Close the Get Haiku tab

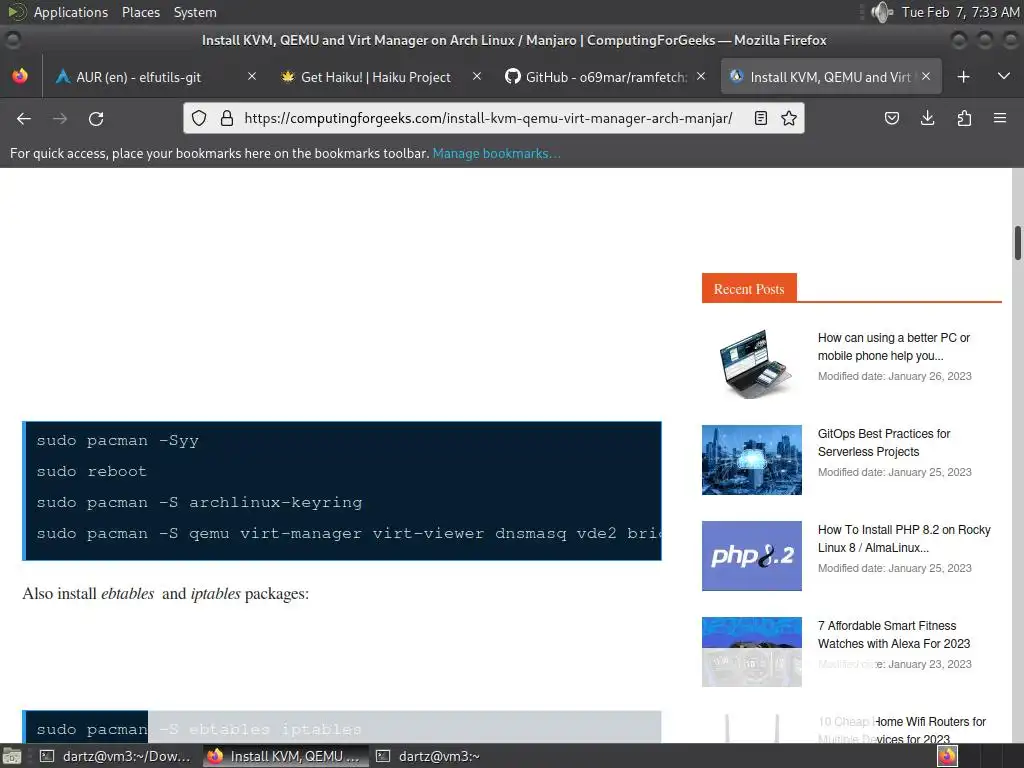tap(477, 76)
